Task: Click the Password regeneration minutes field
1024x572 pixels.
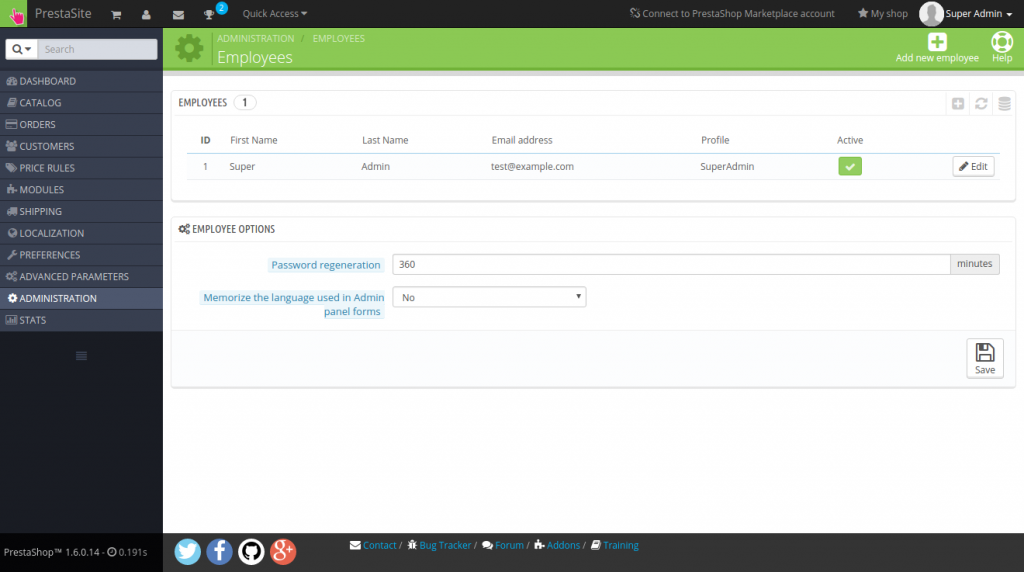Action: 671,264
